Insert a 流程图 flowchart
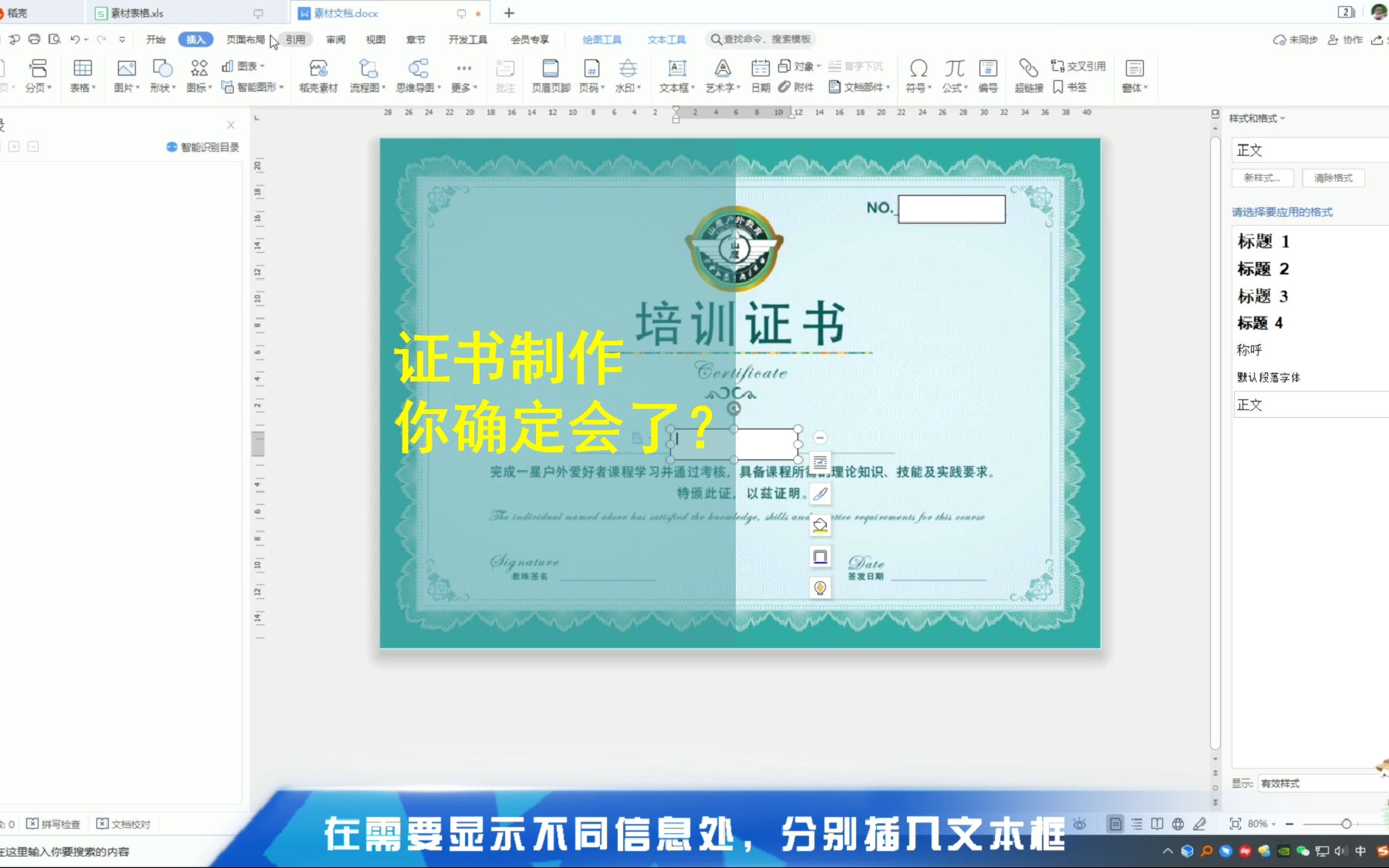This screenshot has width=1389, height=868. point(368,76)
